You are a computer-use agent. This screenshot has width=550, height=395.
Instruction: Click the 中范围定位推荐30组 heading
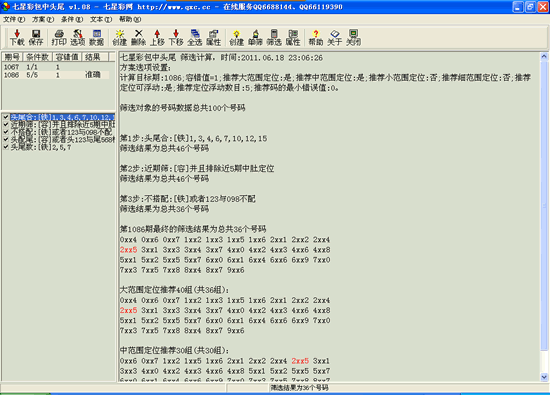coord(174,350)
